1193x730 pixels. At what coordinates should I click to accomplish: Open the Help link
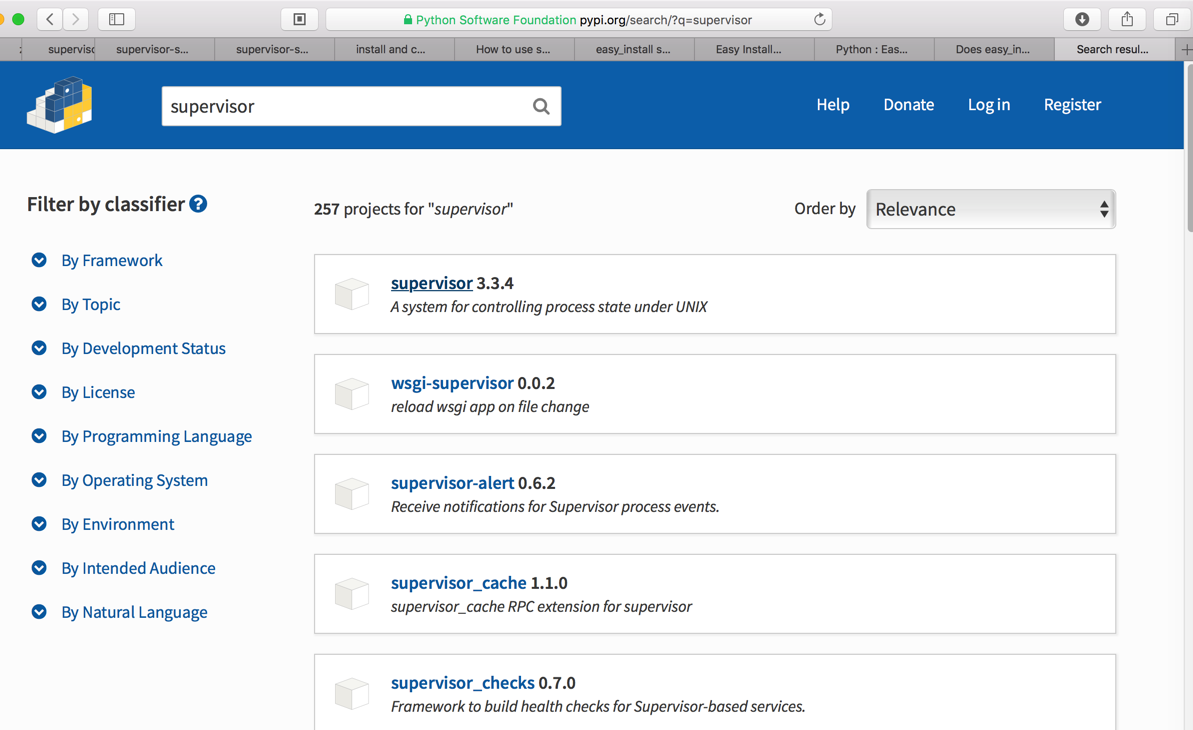pyautogui.click(x=833, y=105)
